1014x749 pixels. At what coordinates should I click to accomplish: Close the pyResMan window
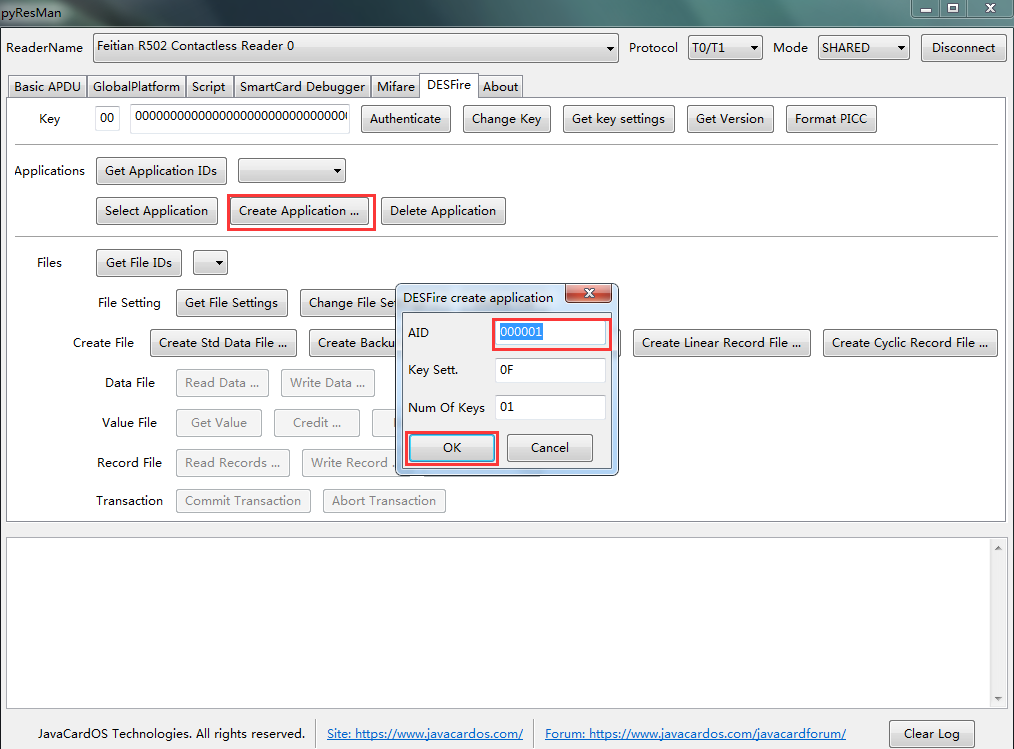click(x=989, y=8)
